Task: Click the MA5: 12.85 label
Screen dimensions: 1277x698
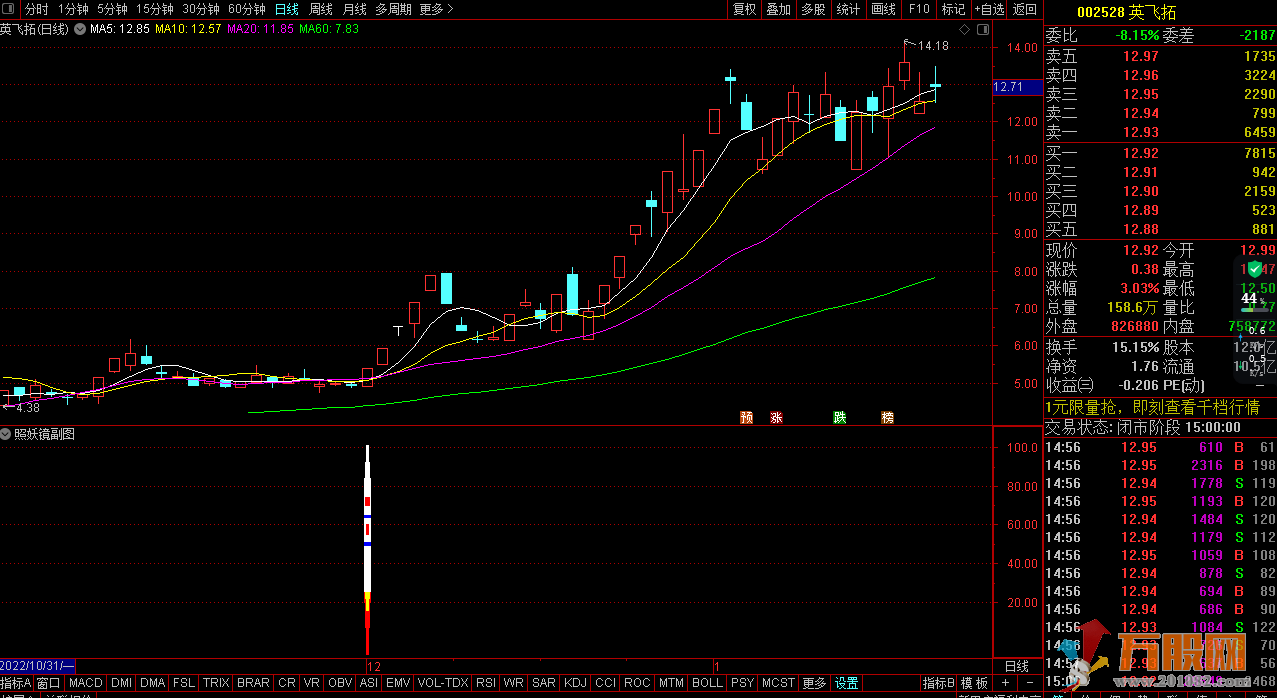Action: coord(120,29)
